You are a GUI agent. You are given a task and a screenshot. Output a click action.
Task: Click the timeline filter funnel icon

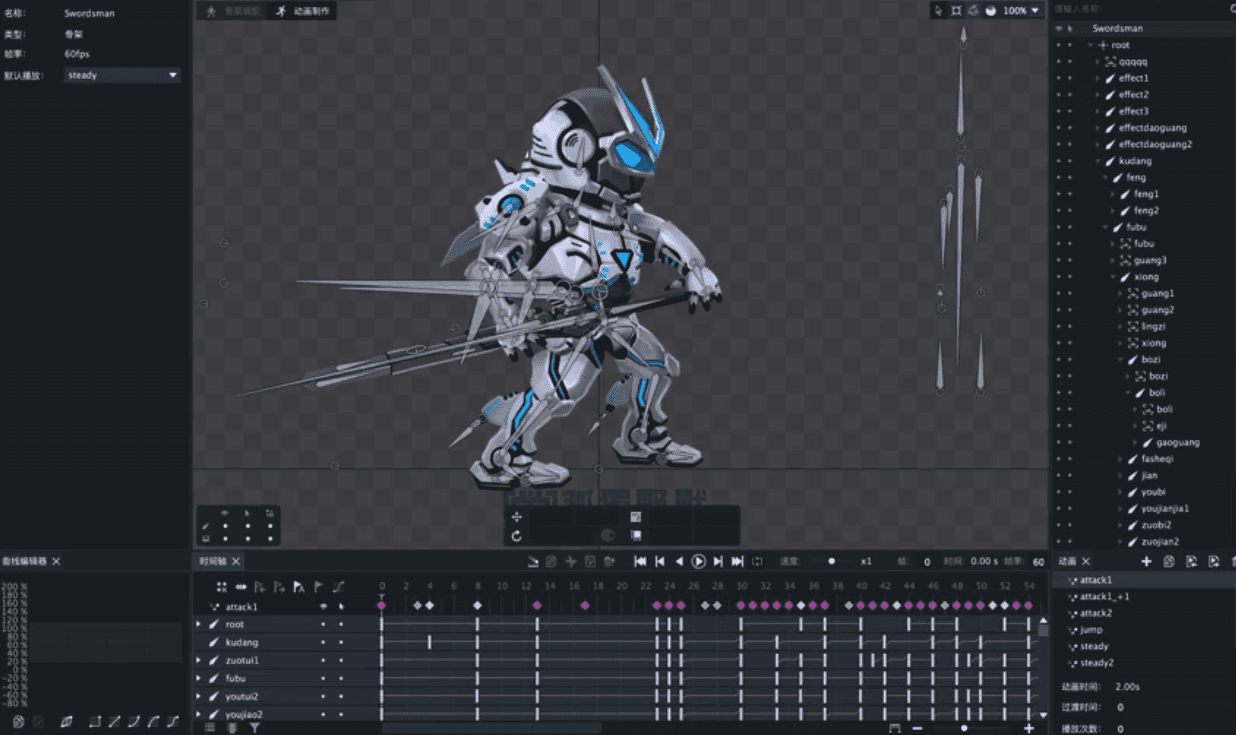point(255,728)
